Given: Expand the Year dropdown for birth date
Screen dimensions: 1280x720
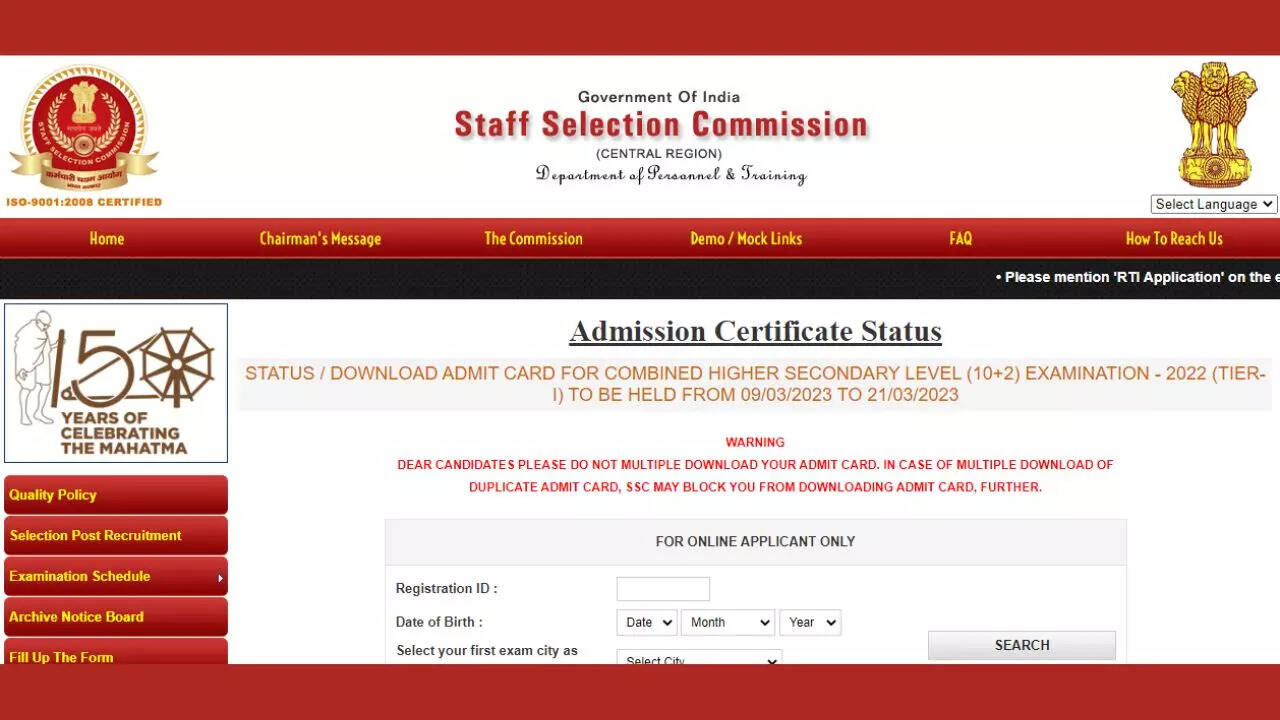Looking at the screenshot, I should point(810,622).
